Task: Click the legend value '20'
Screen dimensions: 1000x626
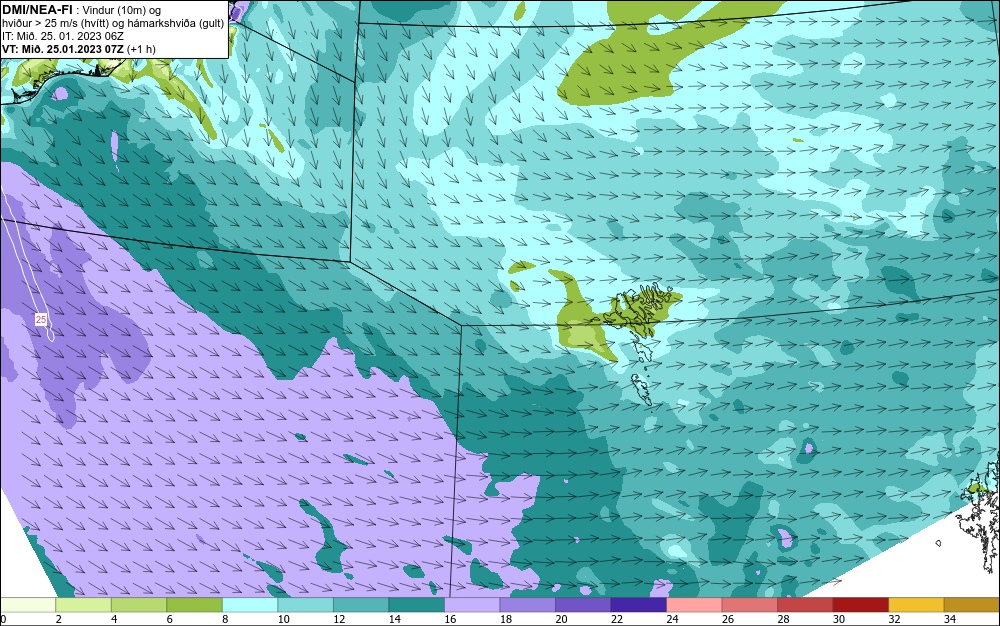Action: 561,619
